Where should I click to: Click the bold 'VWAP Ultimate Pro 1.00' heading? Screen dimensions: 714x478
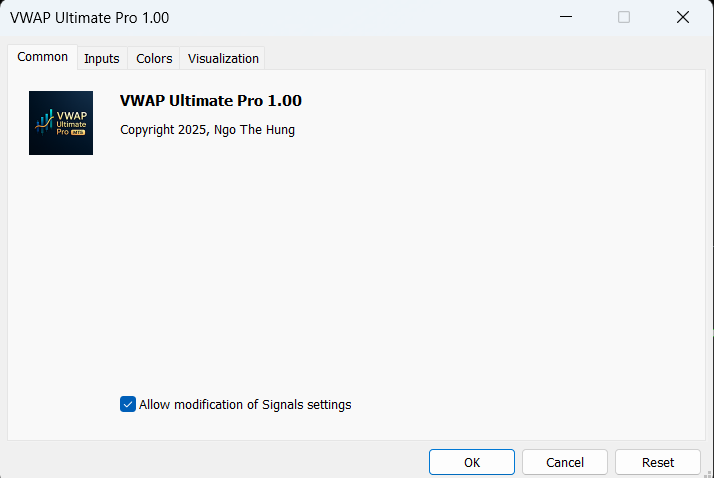210,101
